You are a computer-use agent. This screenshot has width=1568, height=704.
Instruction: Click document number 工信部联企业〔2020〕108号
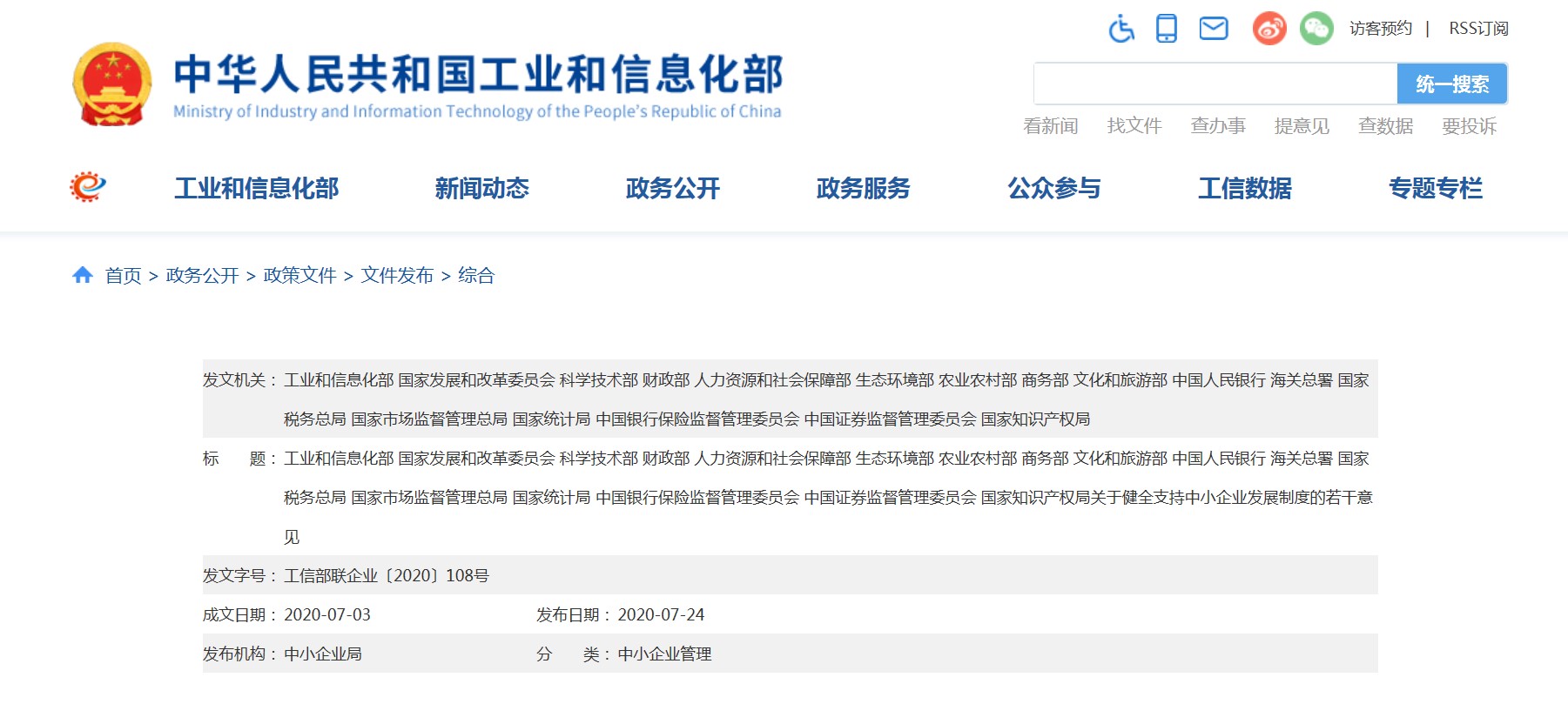coord(387,576)
